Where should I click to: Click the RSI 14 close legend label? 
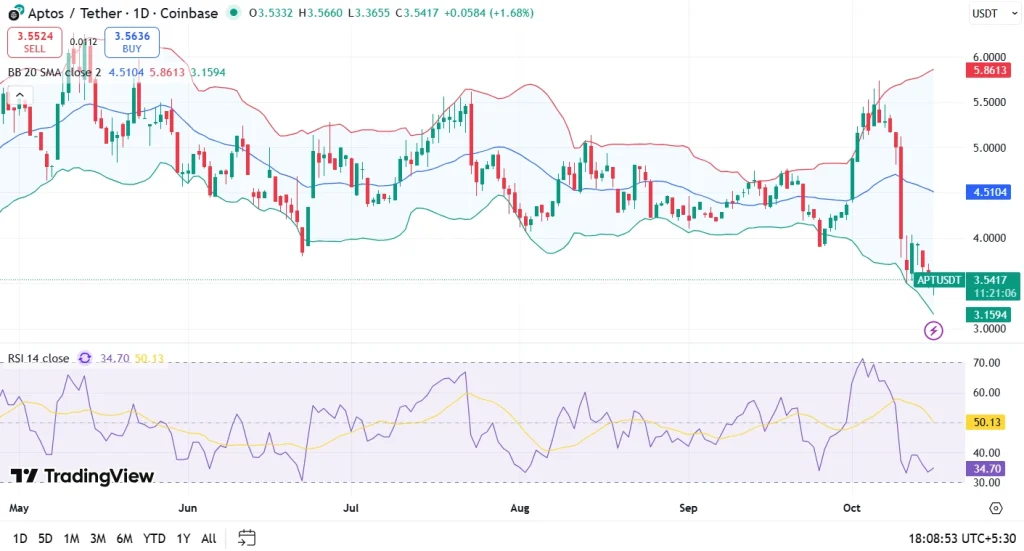point(38,358)
